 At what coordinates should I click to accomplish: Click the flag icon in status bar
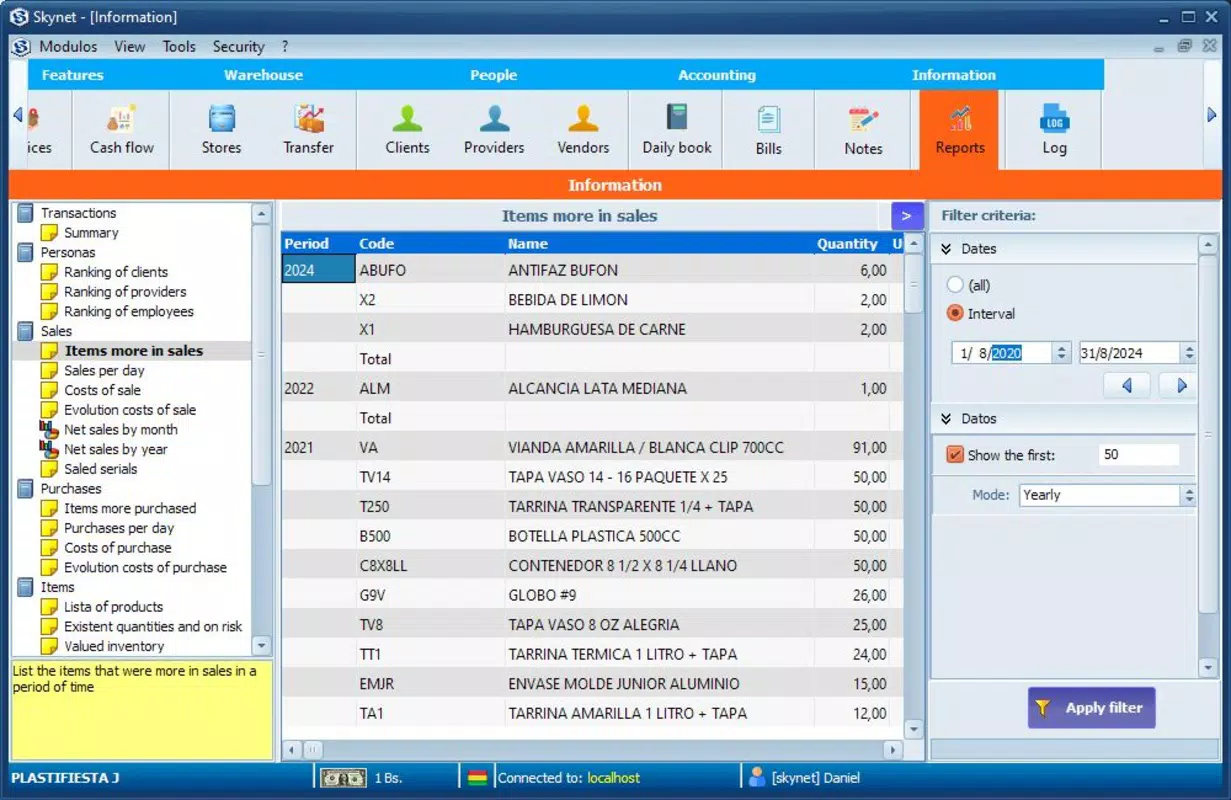477,777
